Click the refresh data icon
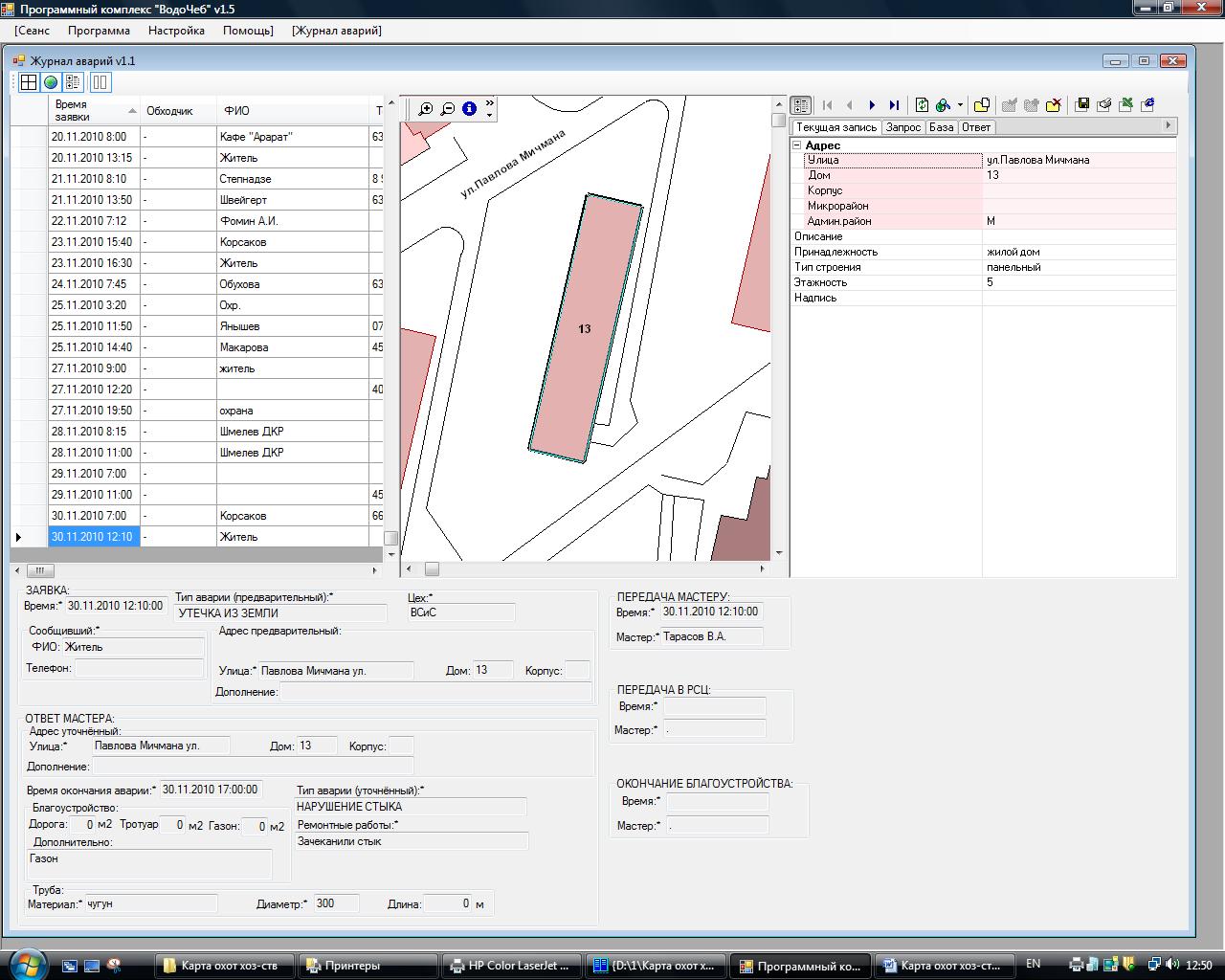This screenshot has width=1225, height=980. click(922, 105)
